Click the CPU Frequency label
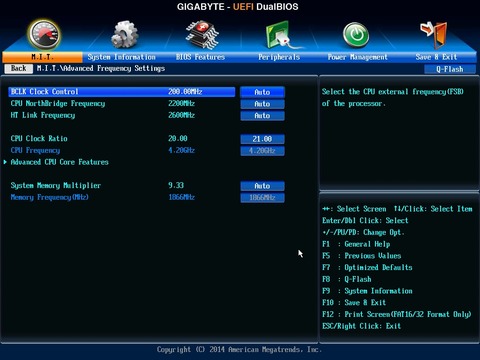The height and width of the screenshot is (360, 480). [35, 150]
